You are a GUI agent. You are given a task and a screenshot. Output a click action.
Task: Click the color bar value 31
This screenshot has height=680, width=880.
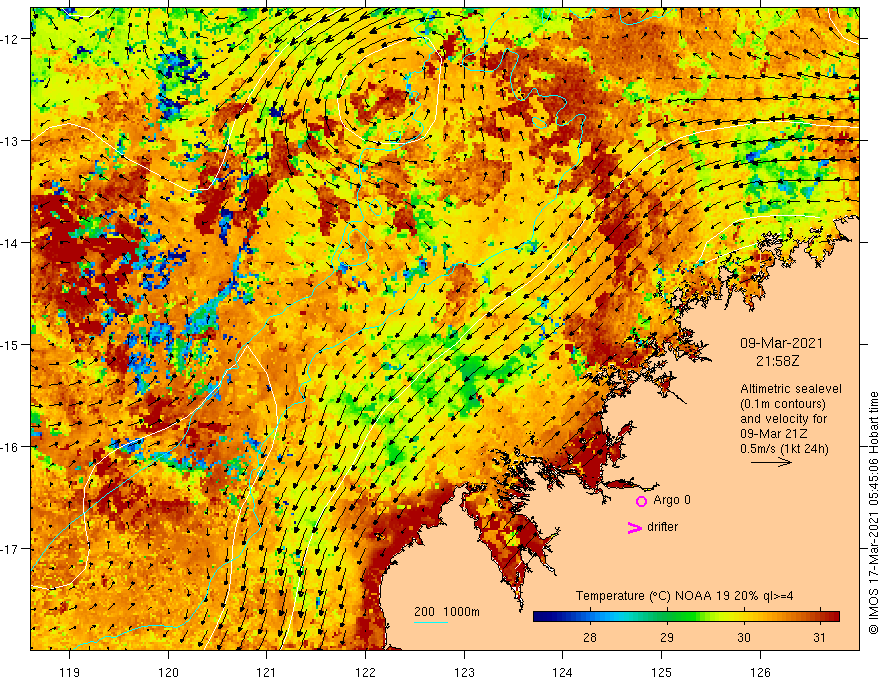(820, 637)
